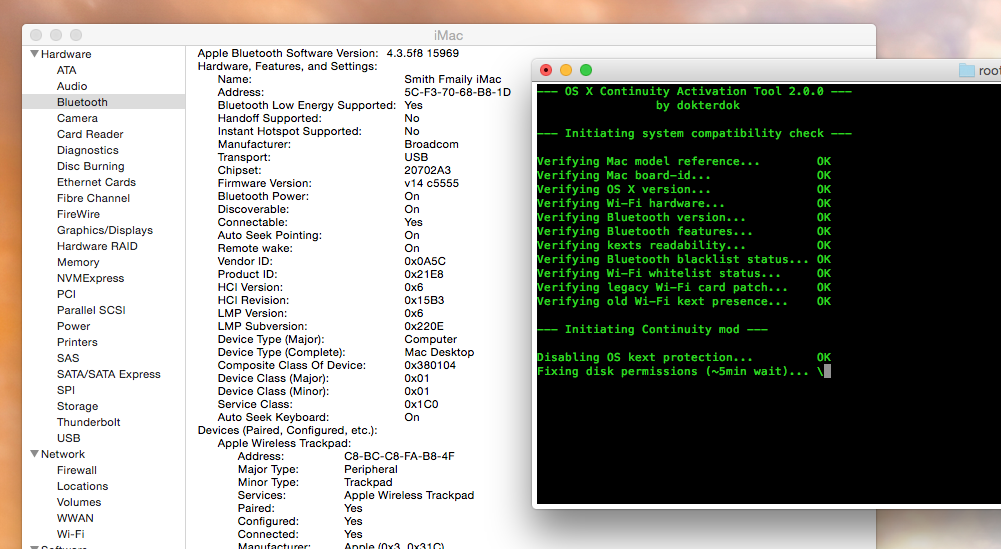Click the Trackpad address C8-BC-C8-FA-B8-4F

click(x=400, y=456)
